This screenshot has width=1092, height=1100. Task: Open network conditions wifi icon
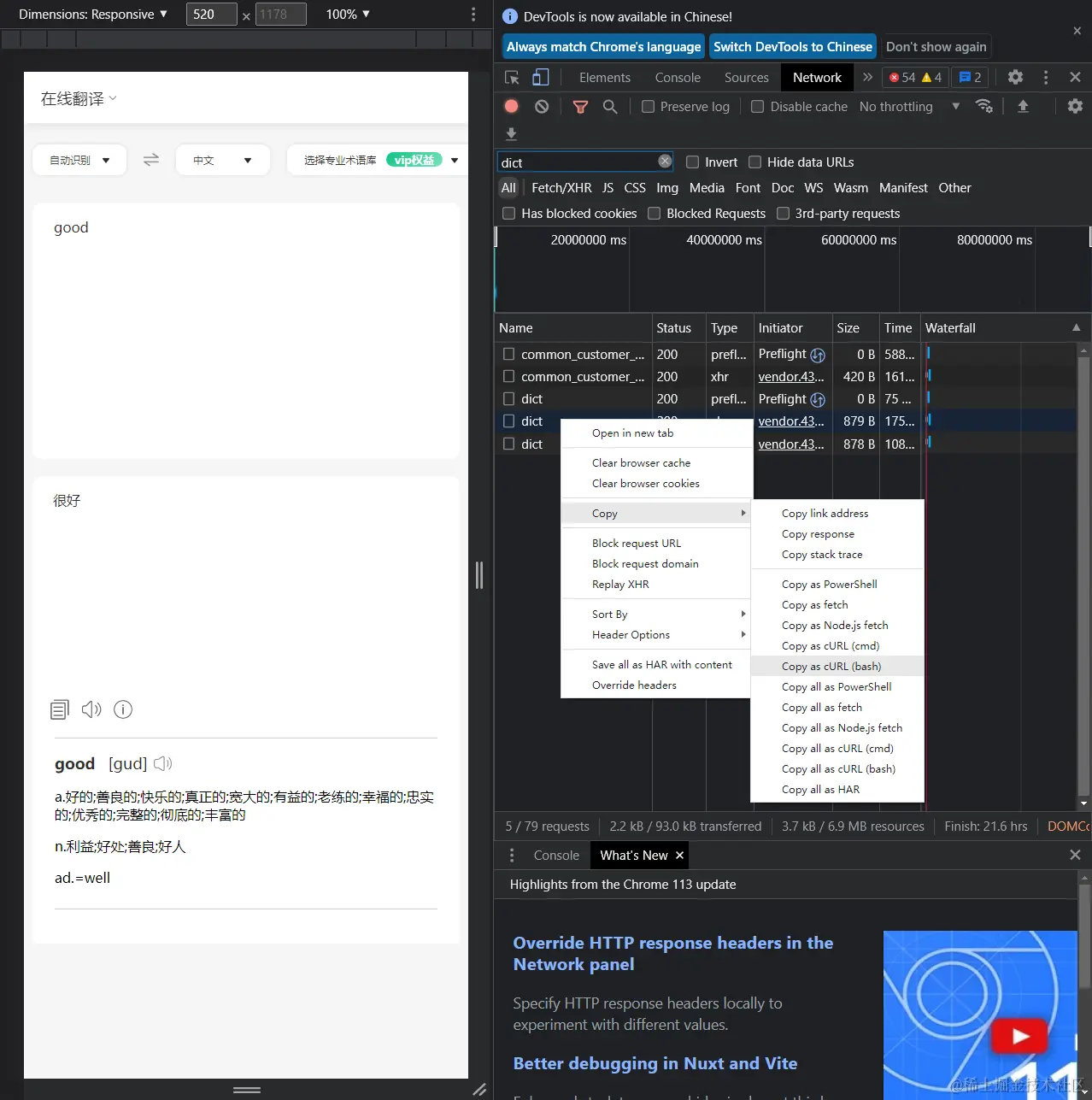984,107
